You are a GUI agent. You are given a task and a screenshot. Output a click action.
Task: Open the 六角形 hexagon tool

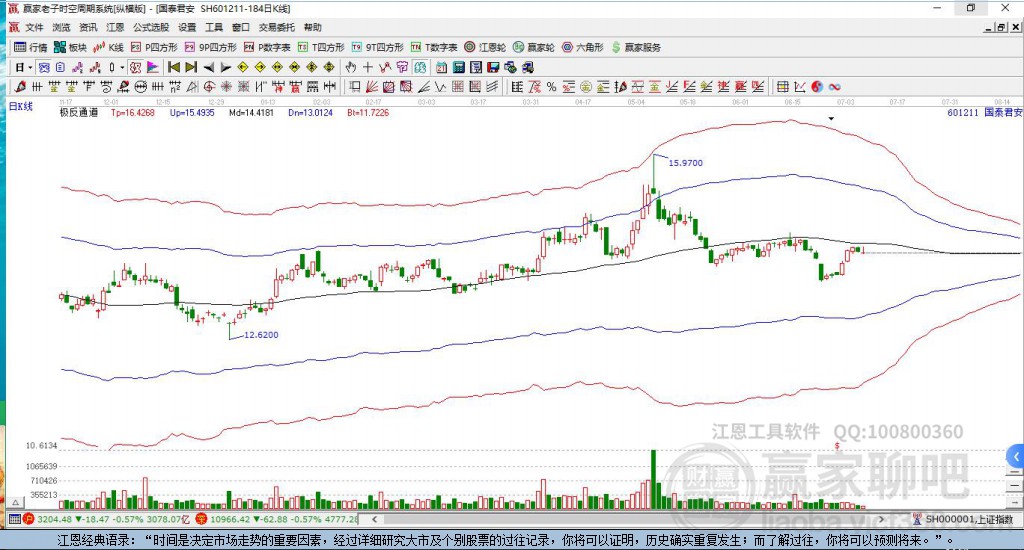click(583, 47)
